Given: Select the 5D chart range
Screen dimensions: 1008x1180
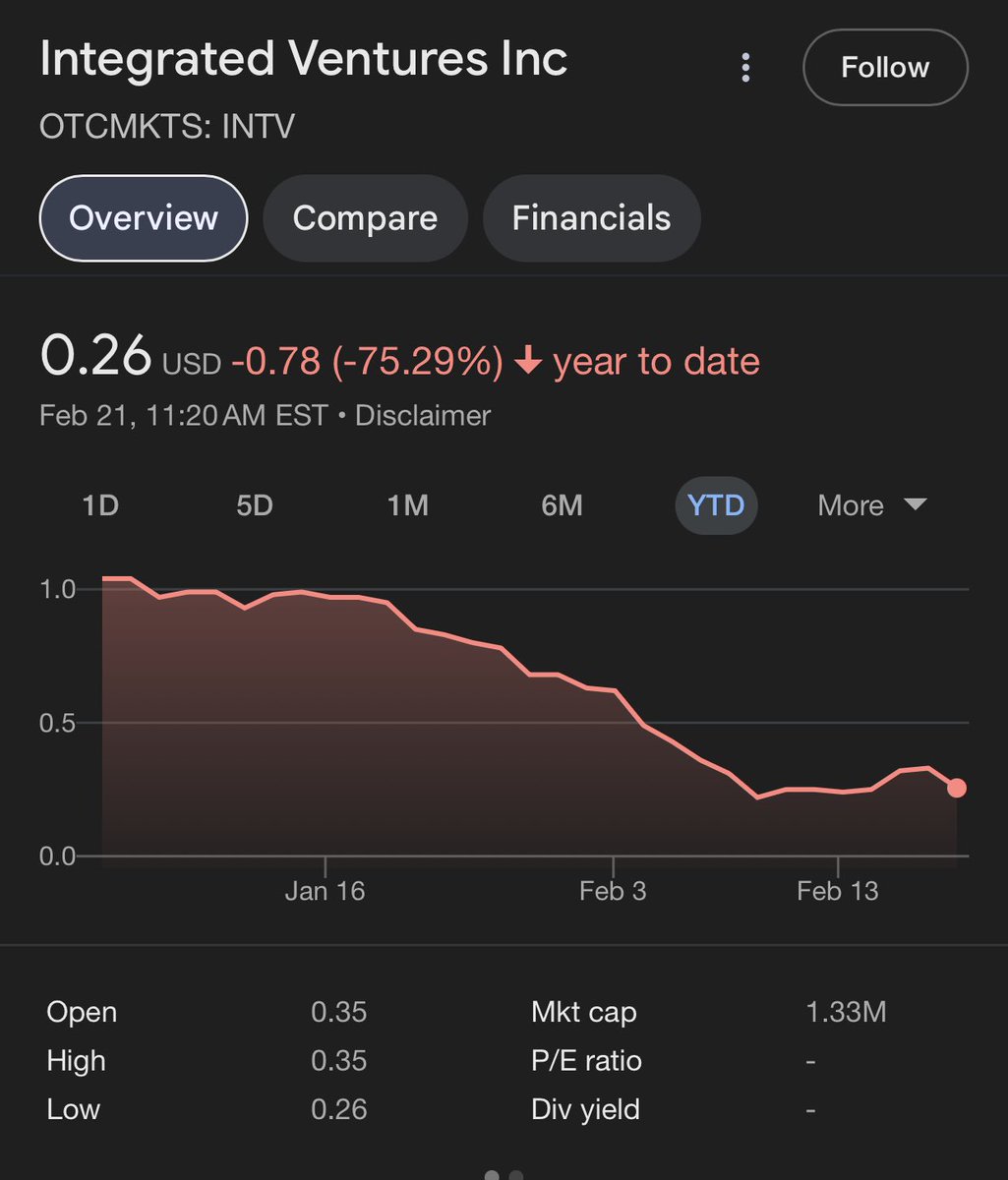Looking at the screenshot, I should tap(254, 505).
